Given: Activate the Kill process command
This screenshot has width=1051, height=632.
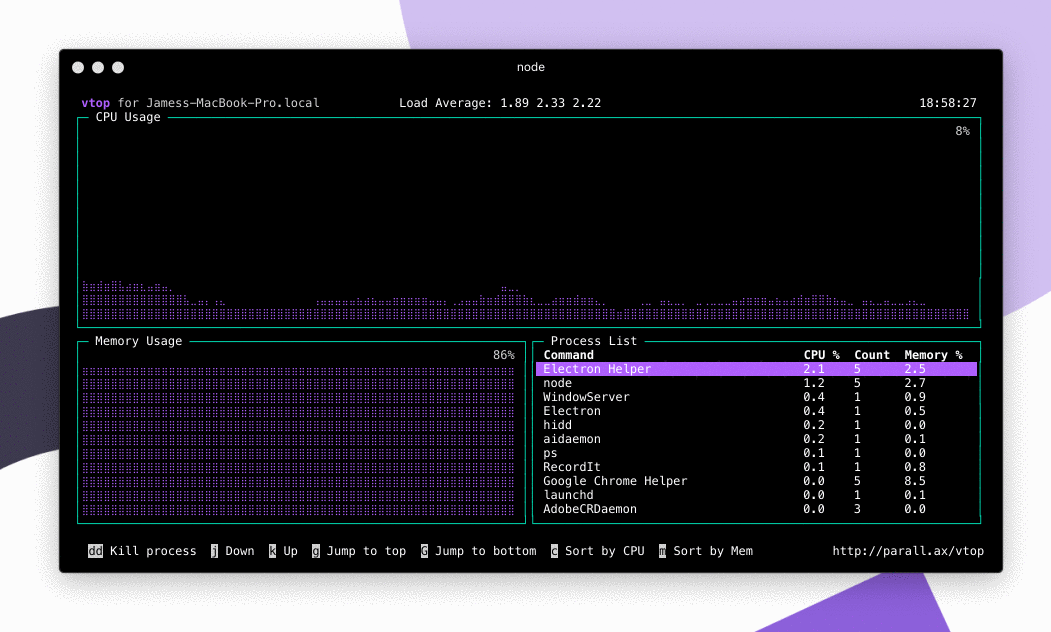Looking at the screenshot, I should click(x=142, y=551).
